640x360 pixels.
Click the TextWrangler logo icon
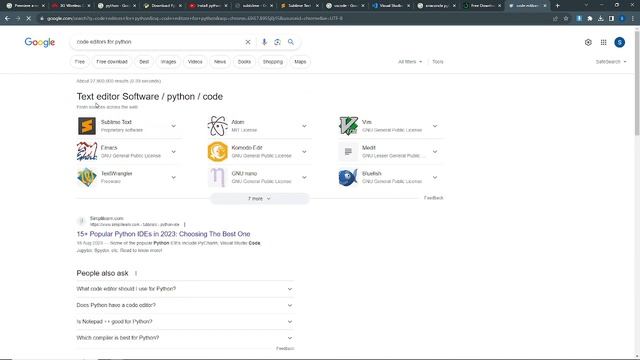click(87, 178)
